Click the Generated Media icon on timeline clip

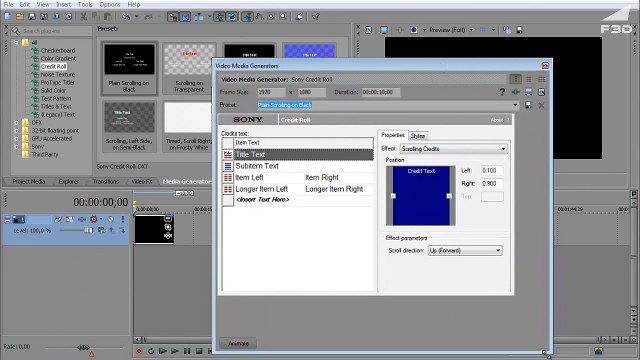pos(168,218)
